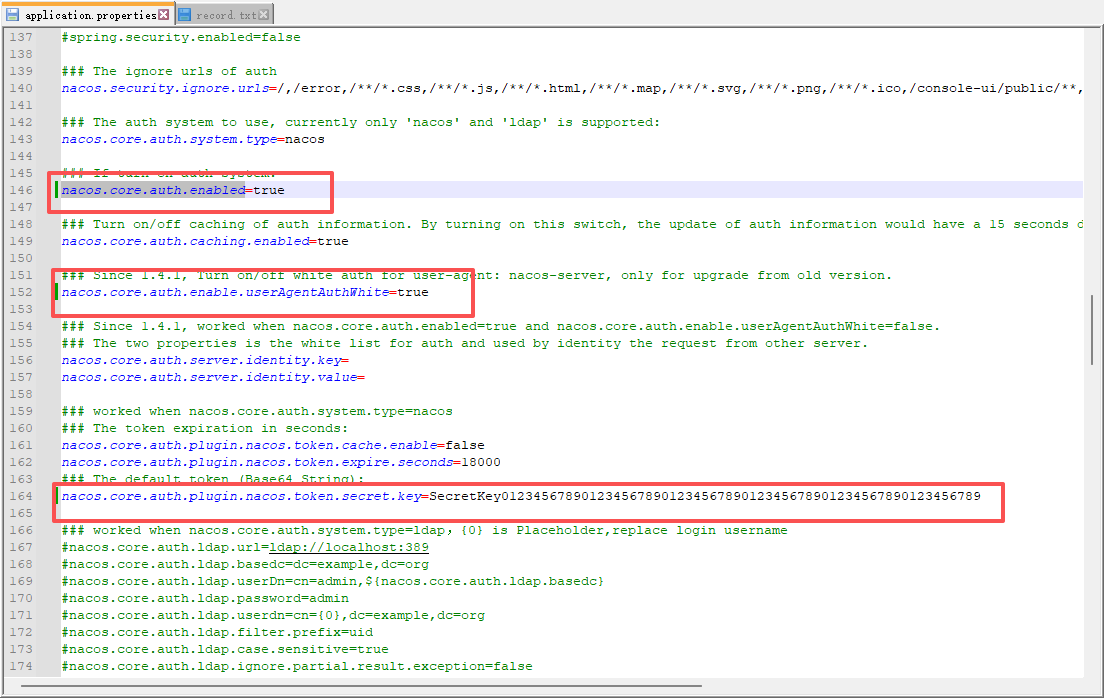Click line number 152 in the gutter

21,292
